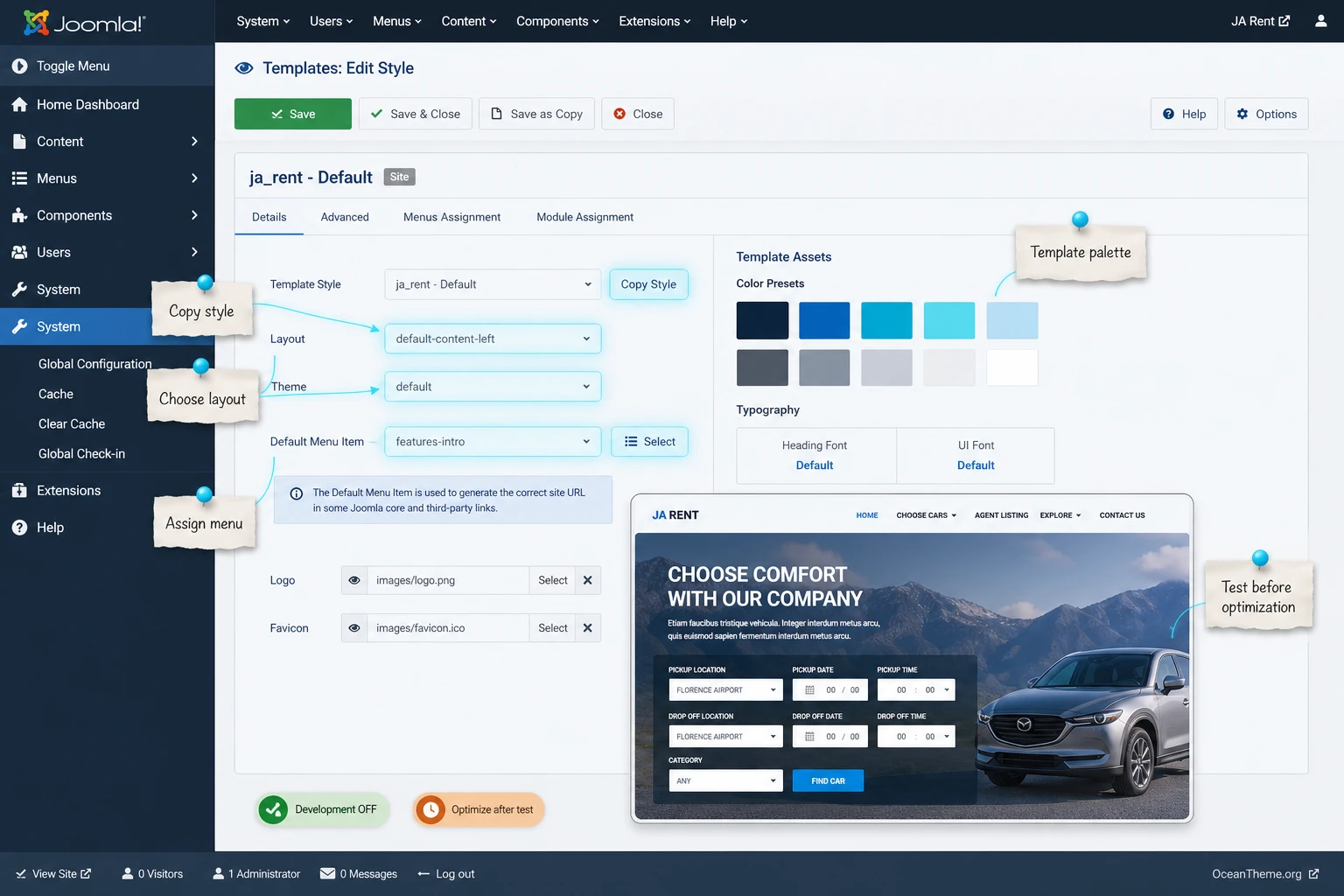Click the Copy Style button
The height and width of the screenshot is (896, 1344).
point(648,284)
